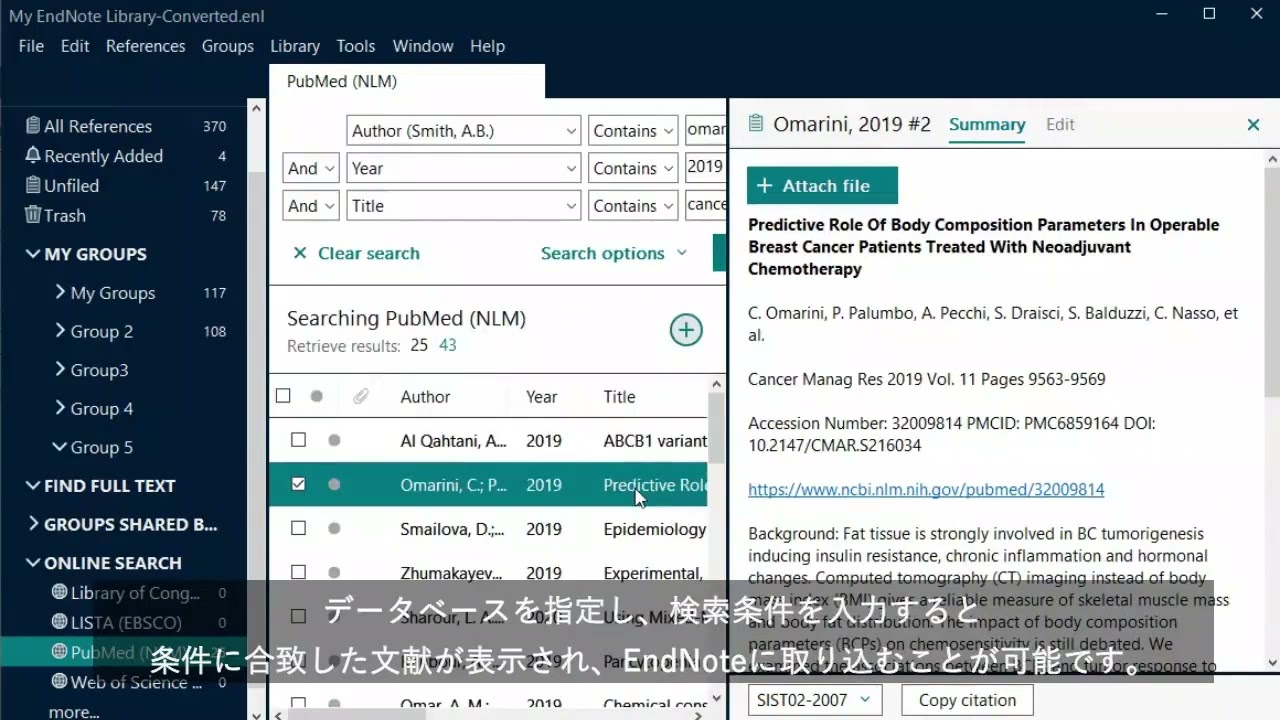Click 'more...' under online search list
The image size is (1280, 720).
[x=74, y=712]
